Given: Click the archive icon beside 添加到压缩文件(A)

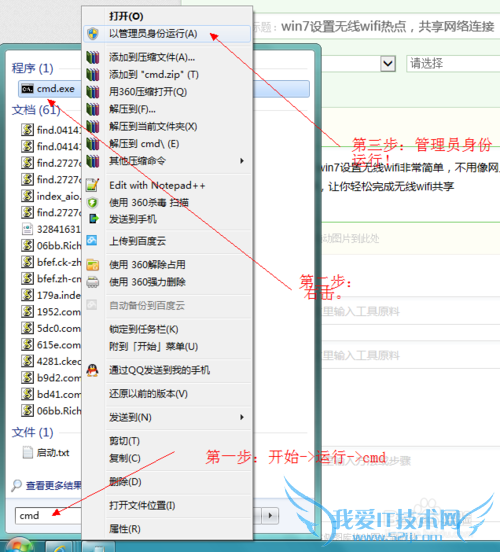Looking at the screenshot, I should (93, 57).
